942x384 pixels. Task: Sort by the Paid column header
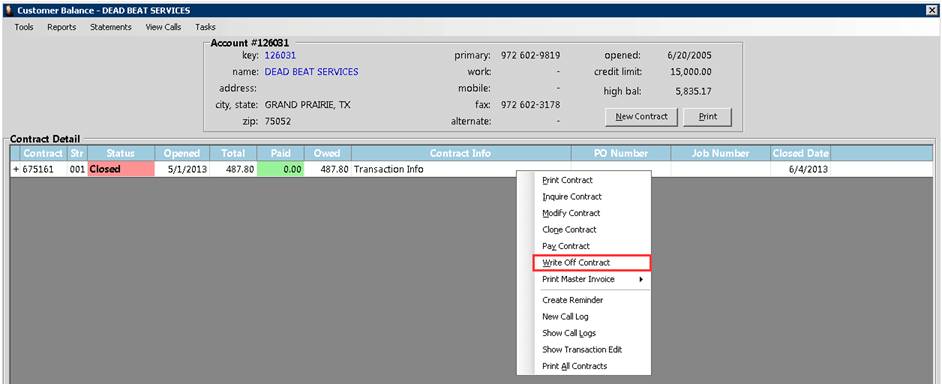pos(281,153)
